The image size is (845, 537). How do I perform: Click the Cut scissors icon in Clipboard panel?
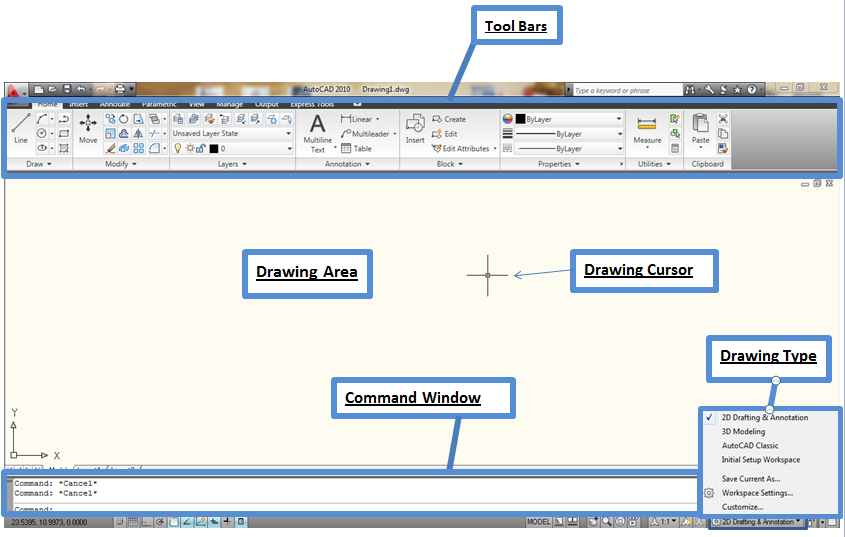click(723, 119)
